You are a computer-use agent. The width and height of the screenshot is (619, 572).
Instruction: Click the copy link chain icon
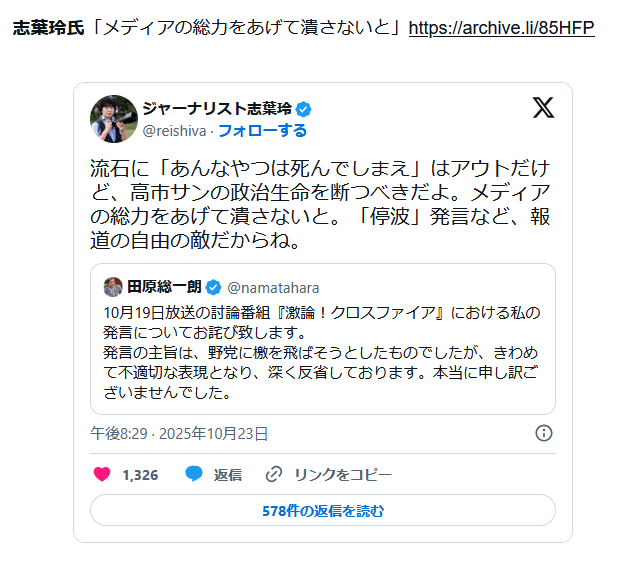click(x=274, y=474)
